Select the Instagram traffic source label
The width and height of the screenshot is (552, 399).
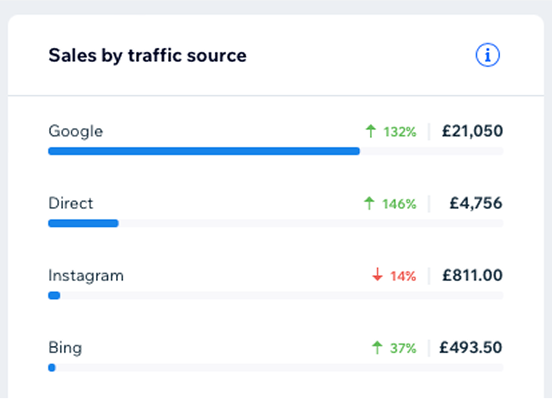tap(86, 276)
